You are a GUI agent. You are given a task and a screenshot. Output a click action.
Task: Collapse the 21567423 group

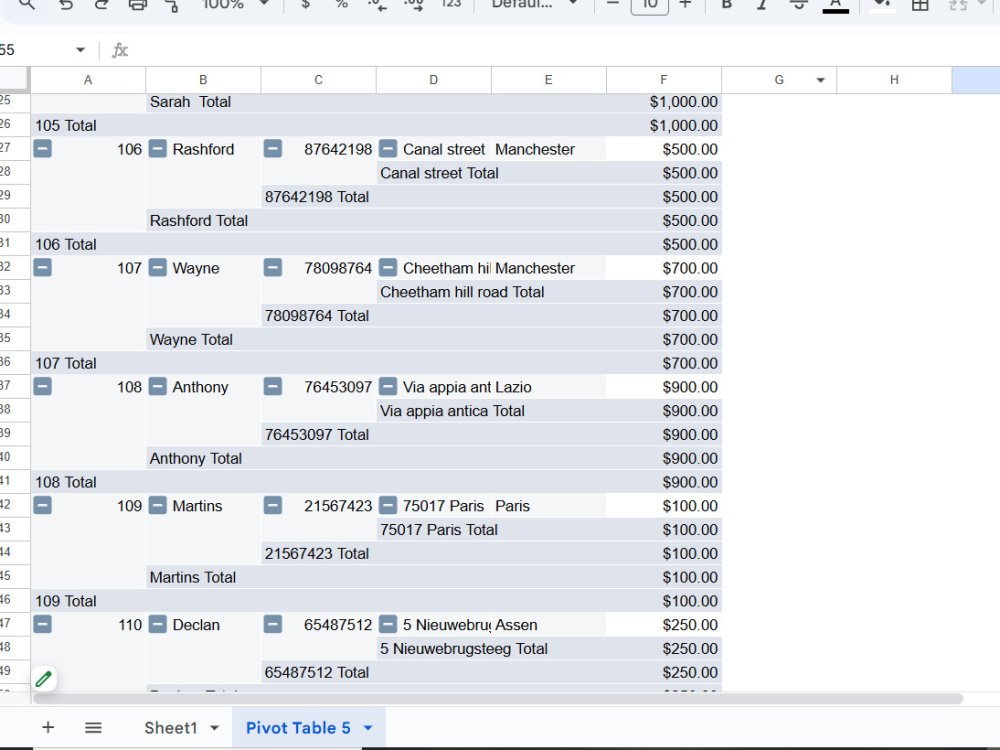click(x=273, y=506)
